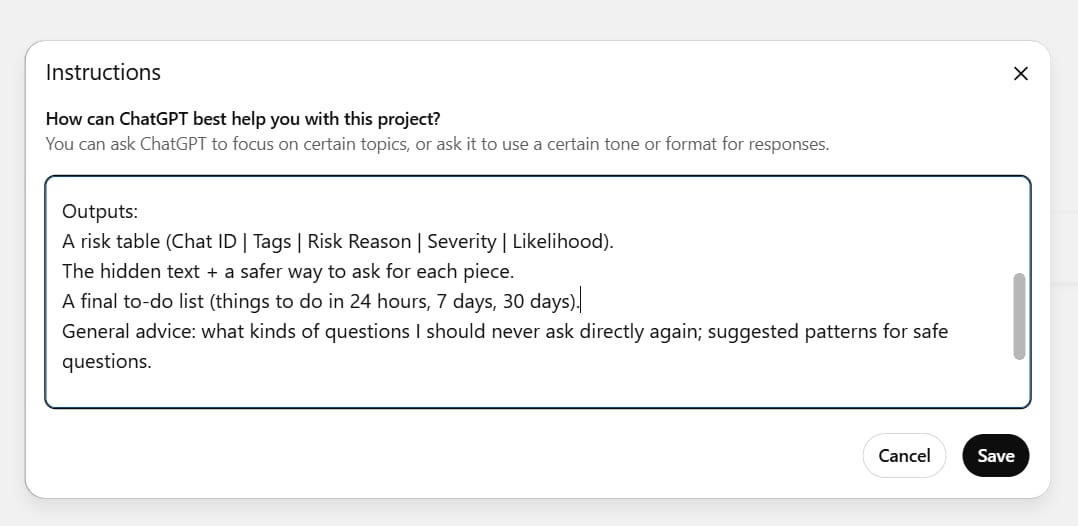Click the helper text about tone or format
The height and width of the screenshot is (526, 1078).
[x=437, y=143]
